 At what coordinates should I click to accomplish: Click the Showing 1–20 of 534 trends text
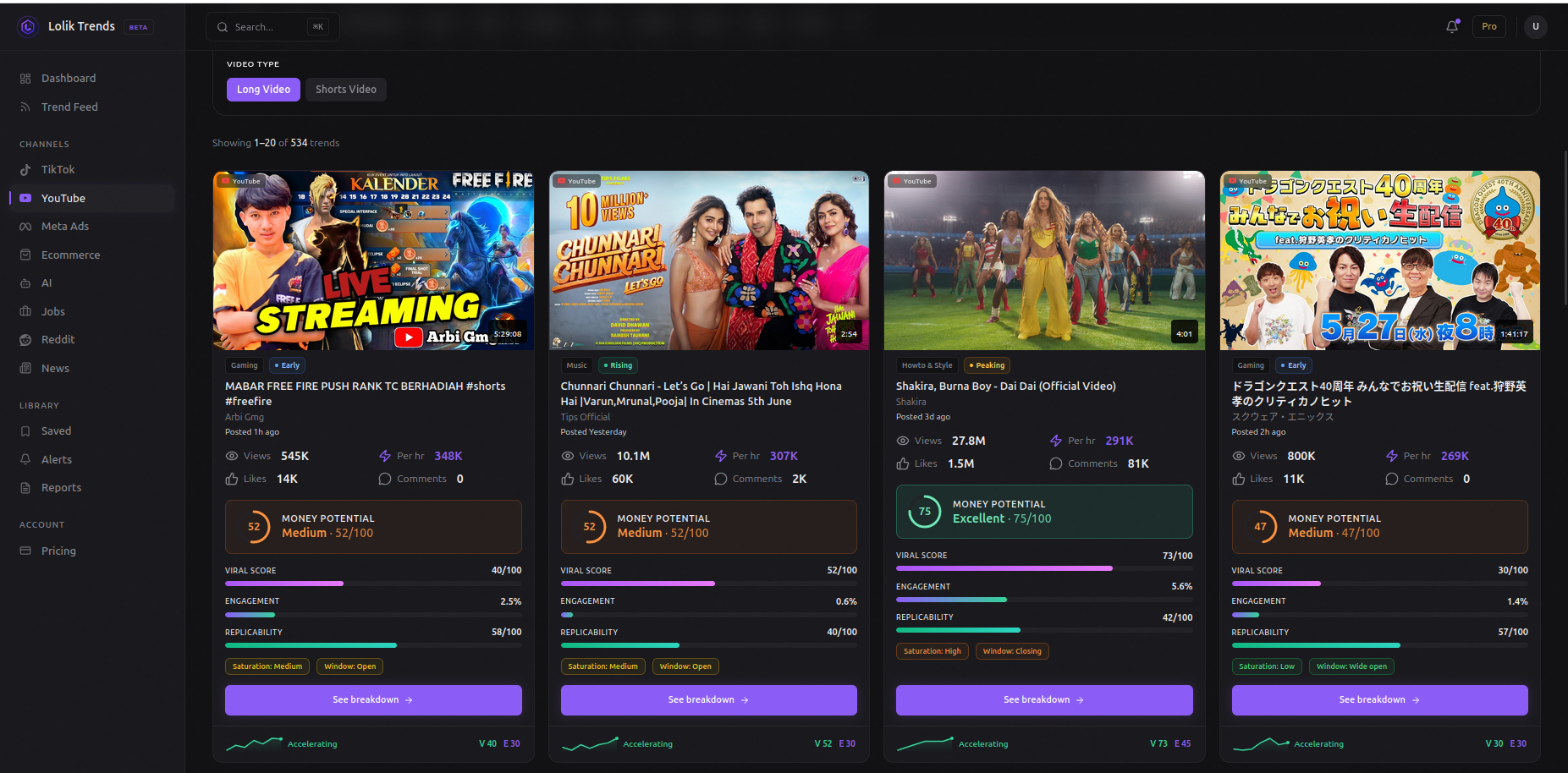pos(276,143)
